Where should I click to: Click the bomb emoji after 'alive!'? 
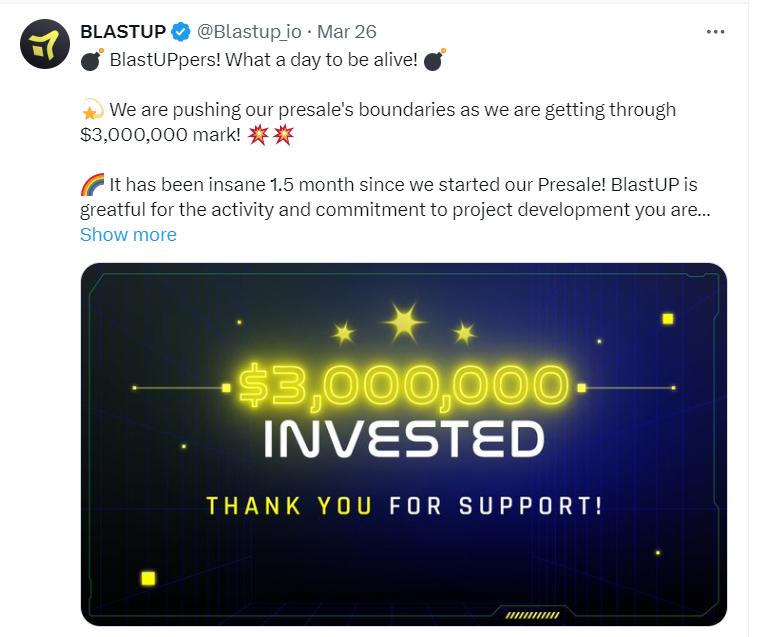click(x=434, y=60)
